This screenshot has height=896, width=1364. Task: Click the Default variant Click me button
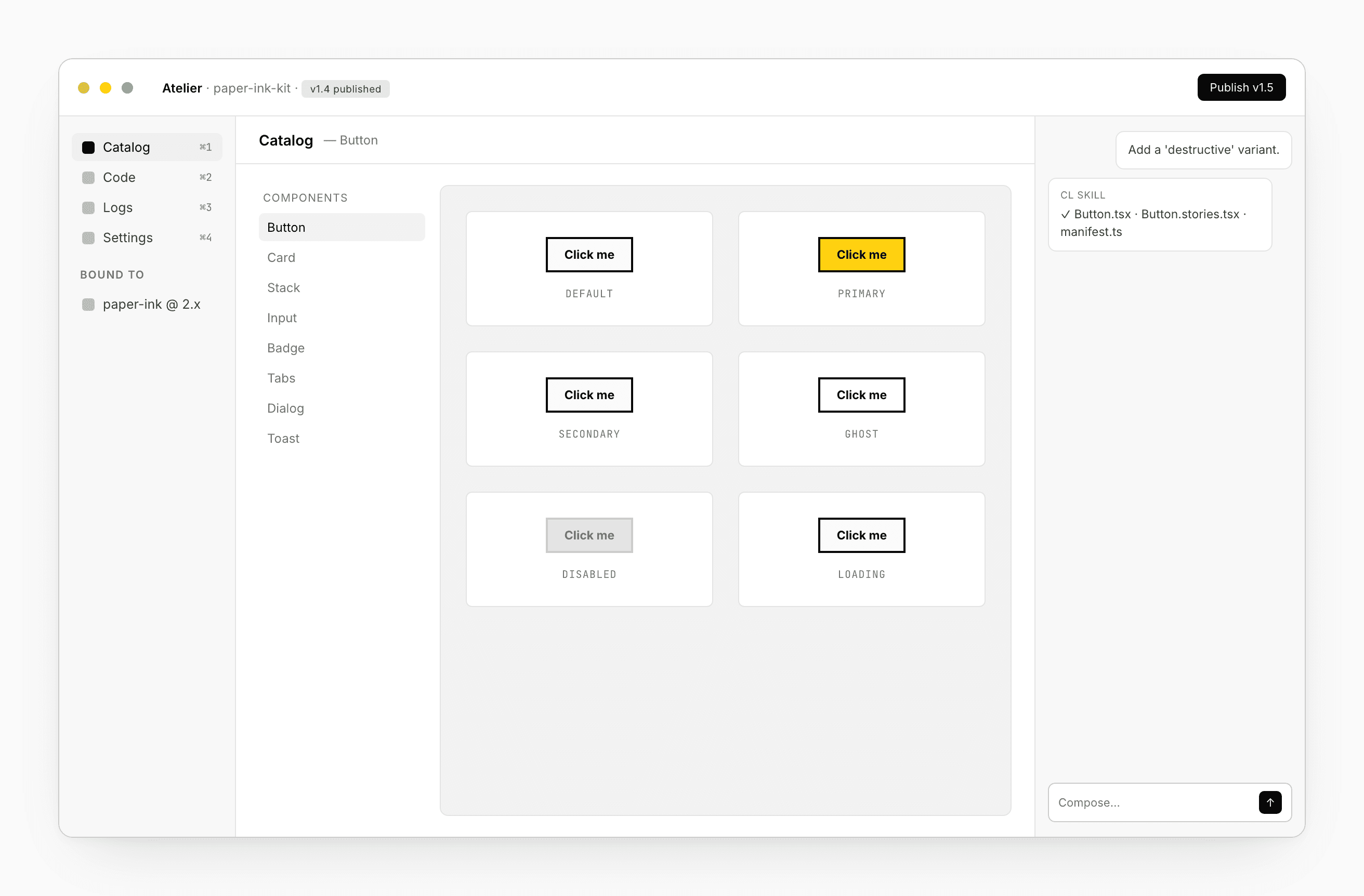[588, 254]
